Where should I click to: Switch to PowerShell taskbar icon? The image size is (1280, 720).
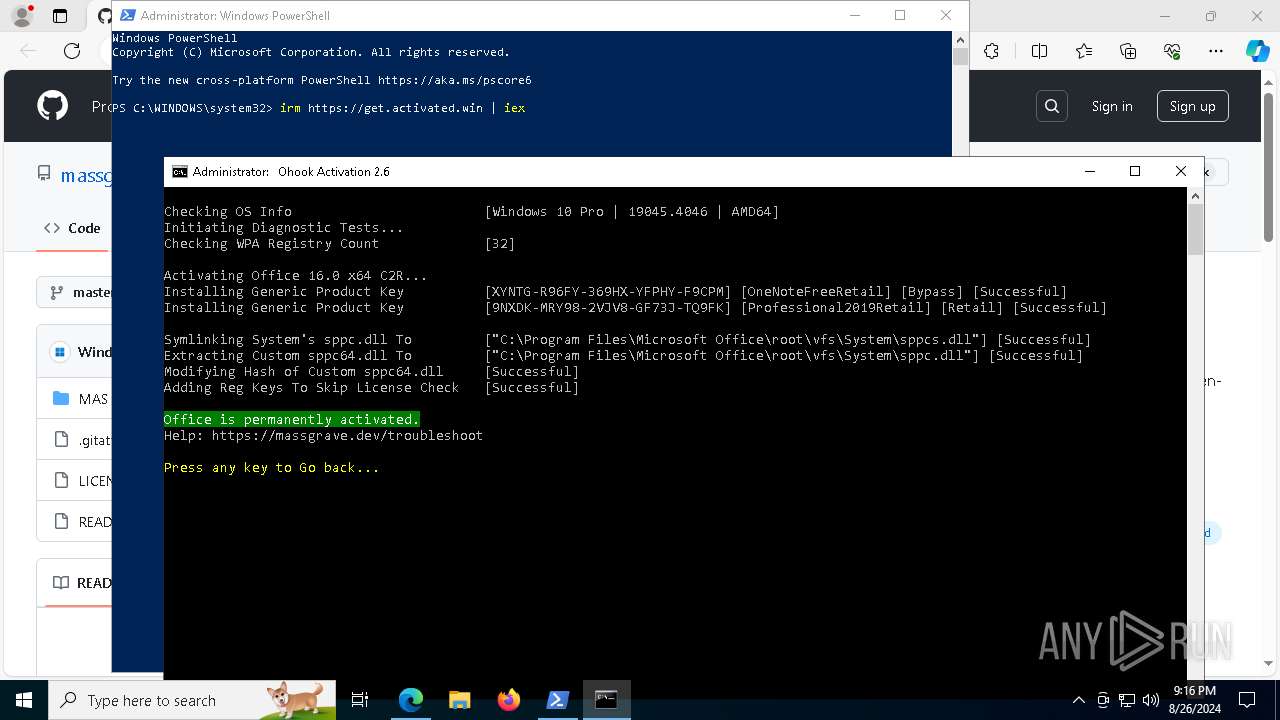[557, 700]
